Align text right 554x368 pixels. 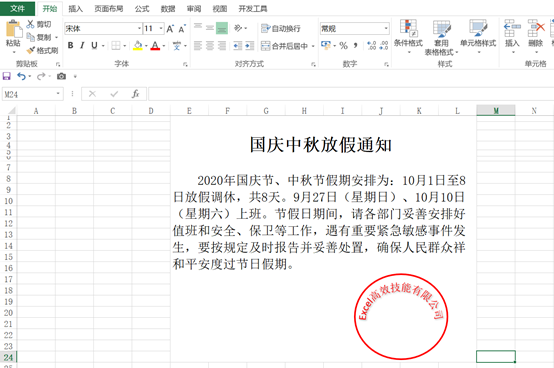tap(222, 46)
